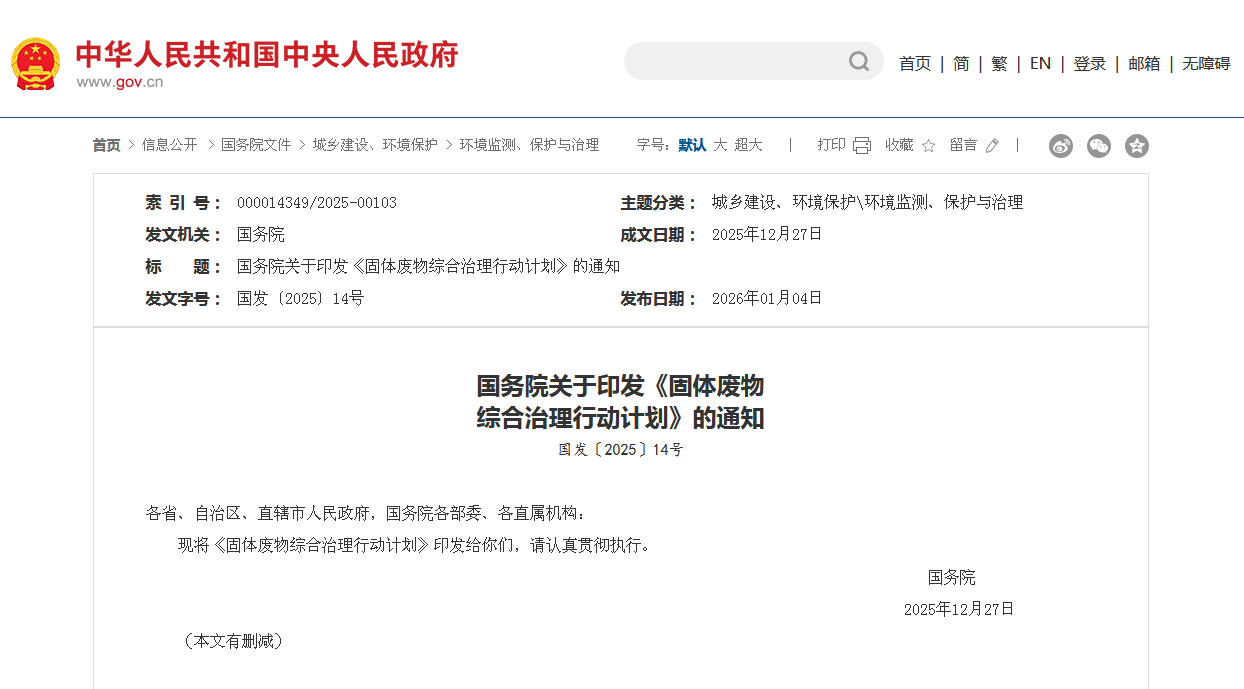Share the article via the WeChat icon
Image resolution: width=1244 pixels, height=689 pixels.
tap(1098, 146)
